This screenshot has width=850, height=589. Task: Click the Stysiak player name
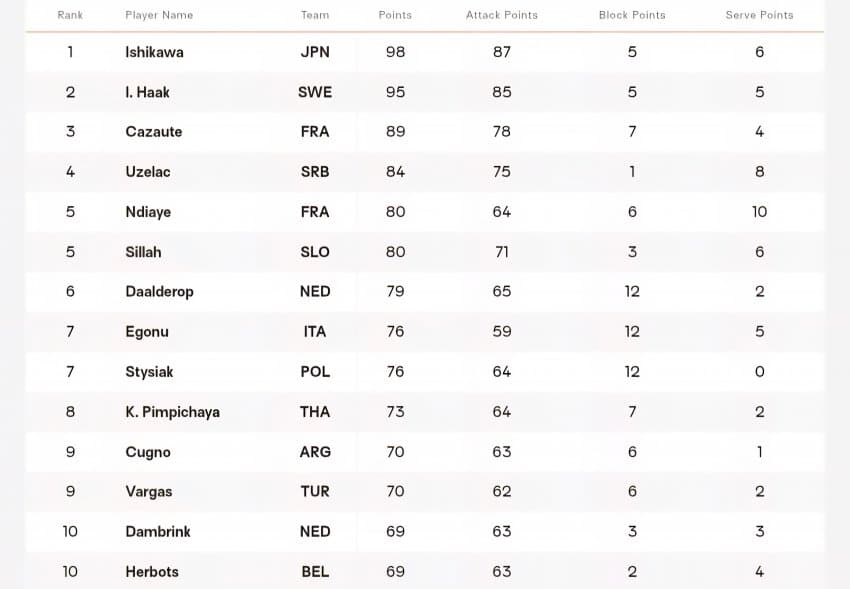pos(149,372)
